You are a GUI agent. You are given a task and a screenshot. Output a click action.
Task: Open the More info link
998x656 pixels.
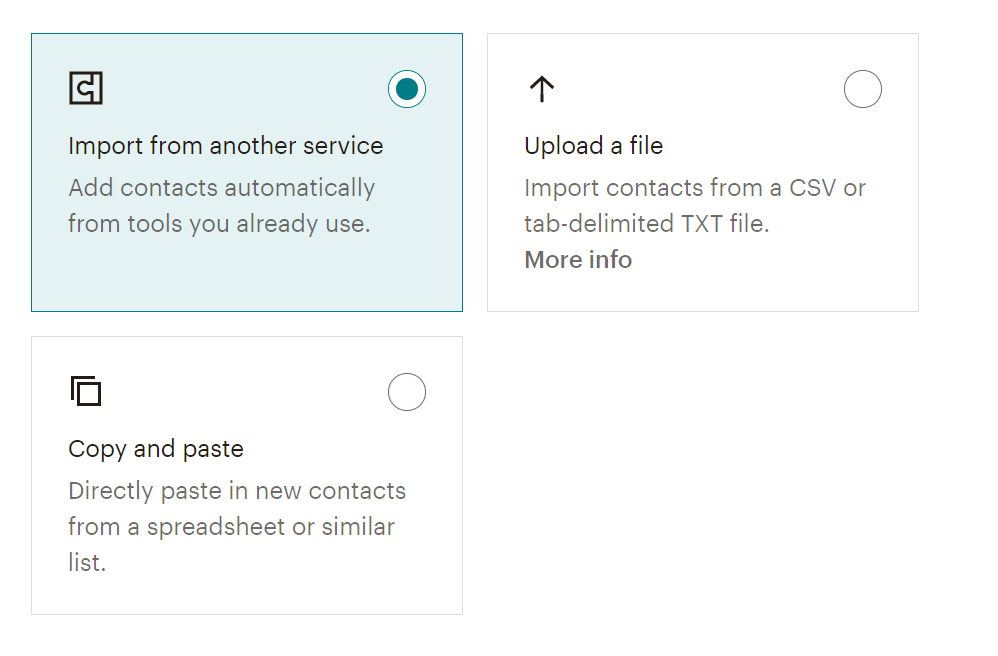(578, 260)
